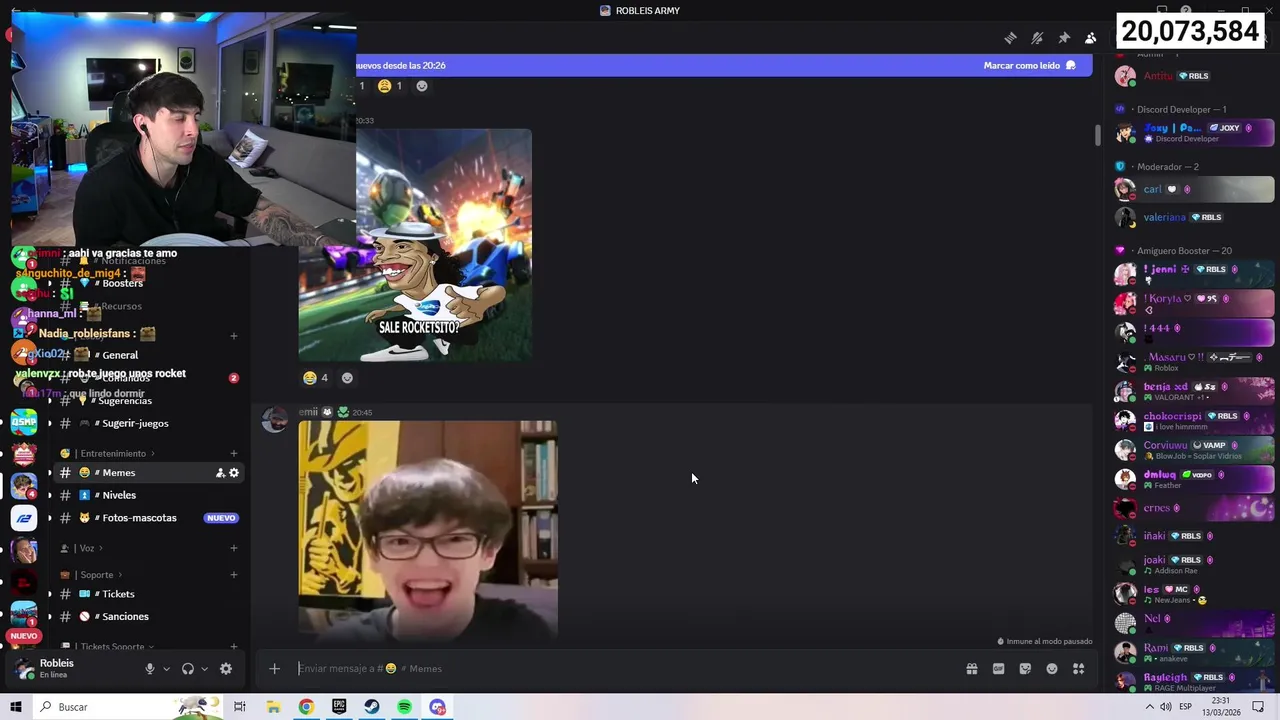
Task: Open Windows Start menu
Action: [x=15, y=707]
